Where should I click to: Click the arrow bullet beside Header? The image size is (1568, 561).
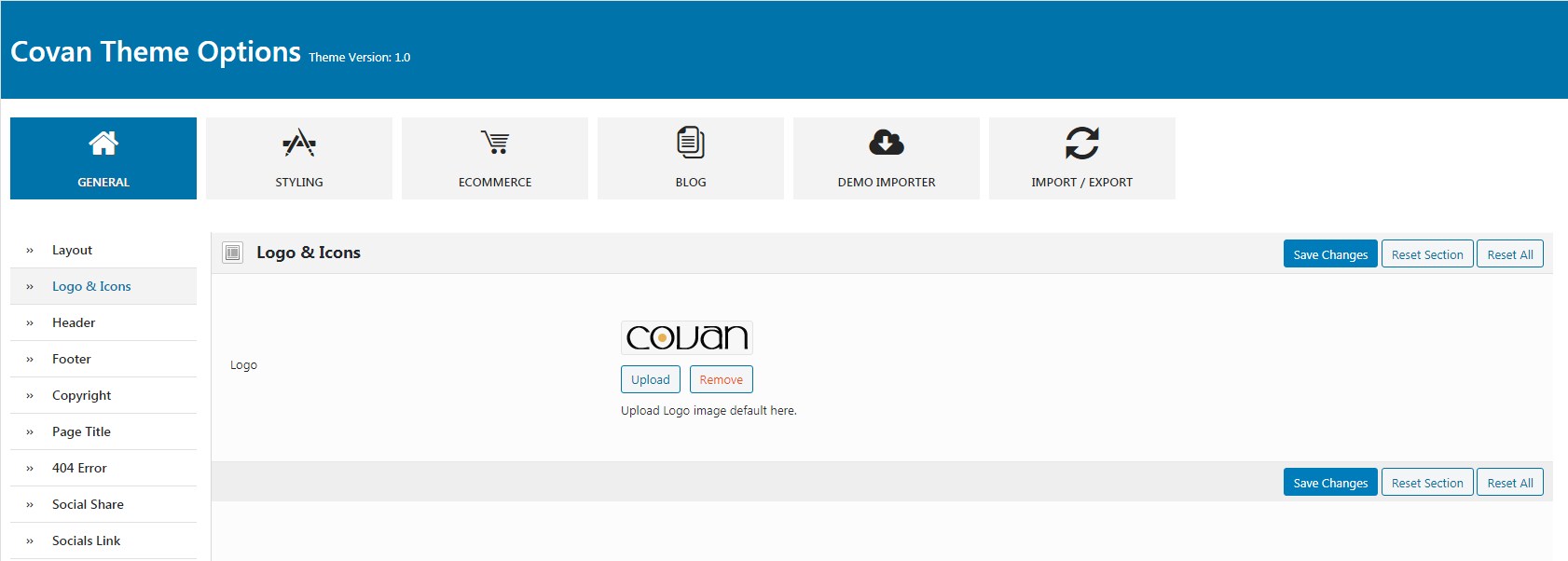(30, 323)
